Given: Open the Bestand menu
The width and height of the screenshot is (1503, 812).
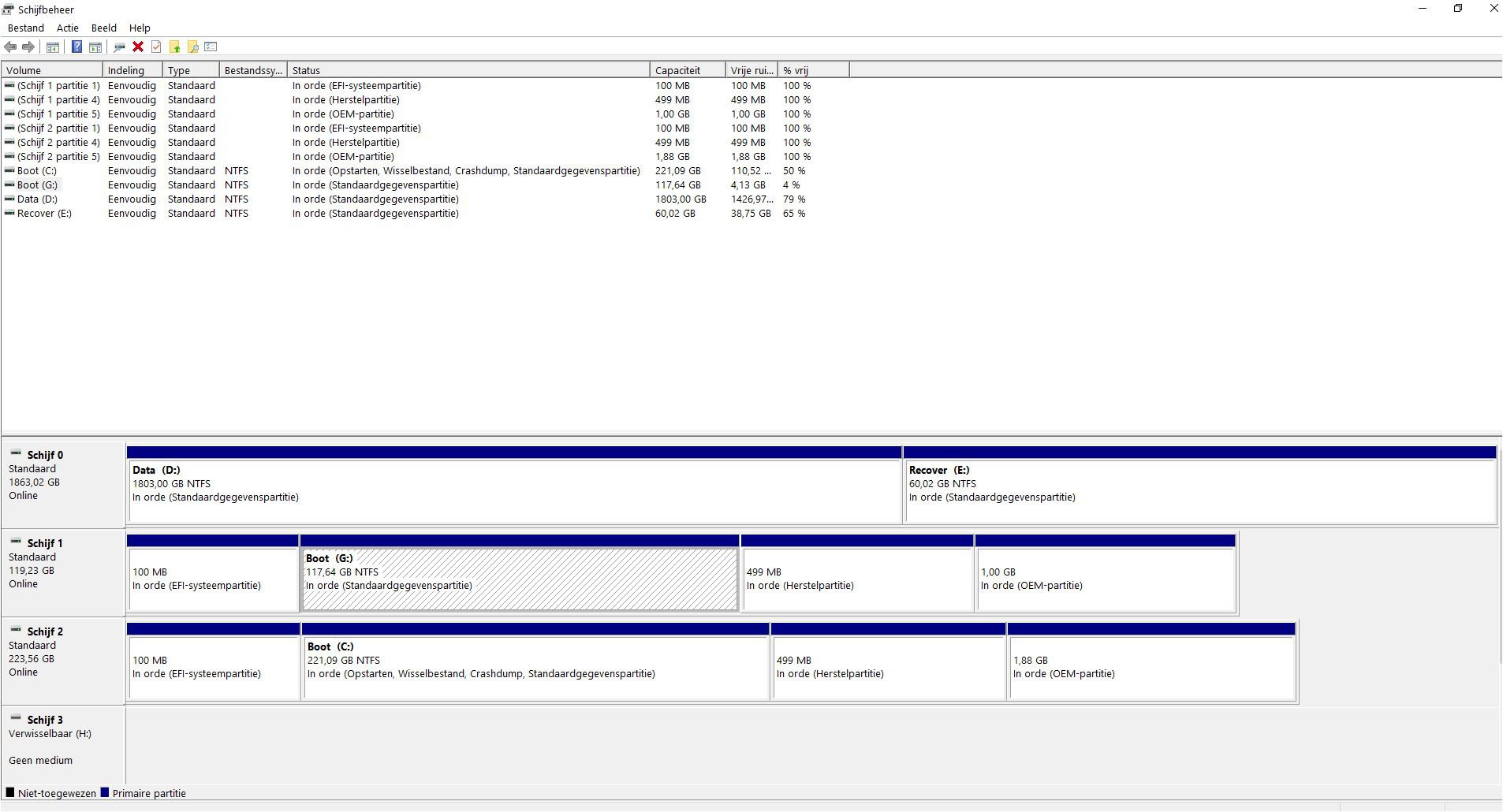Looking at the screenshot, I should [26, 28].
